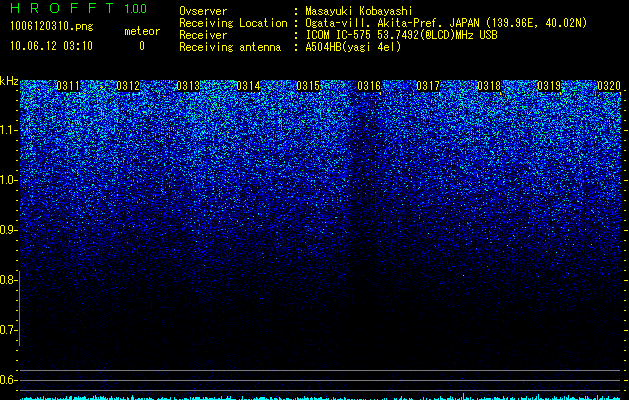Click the 0319 time marker

(549, 86)
